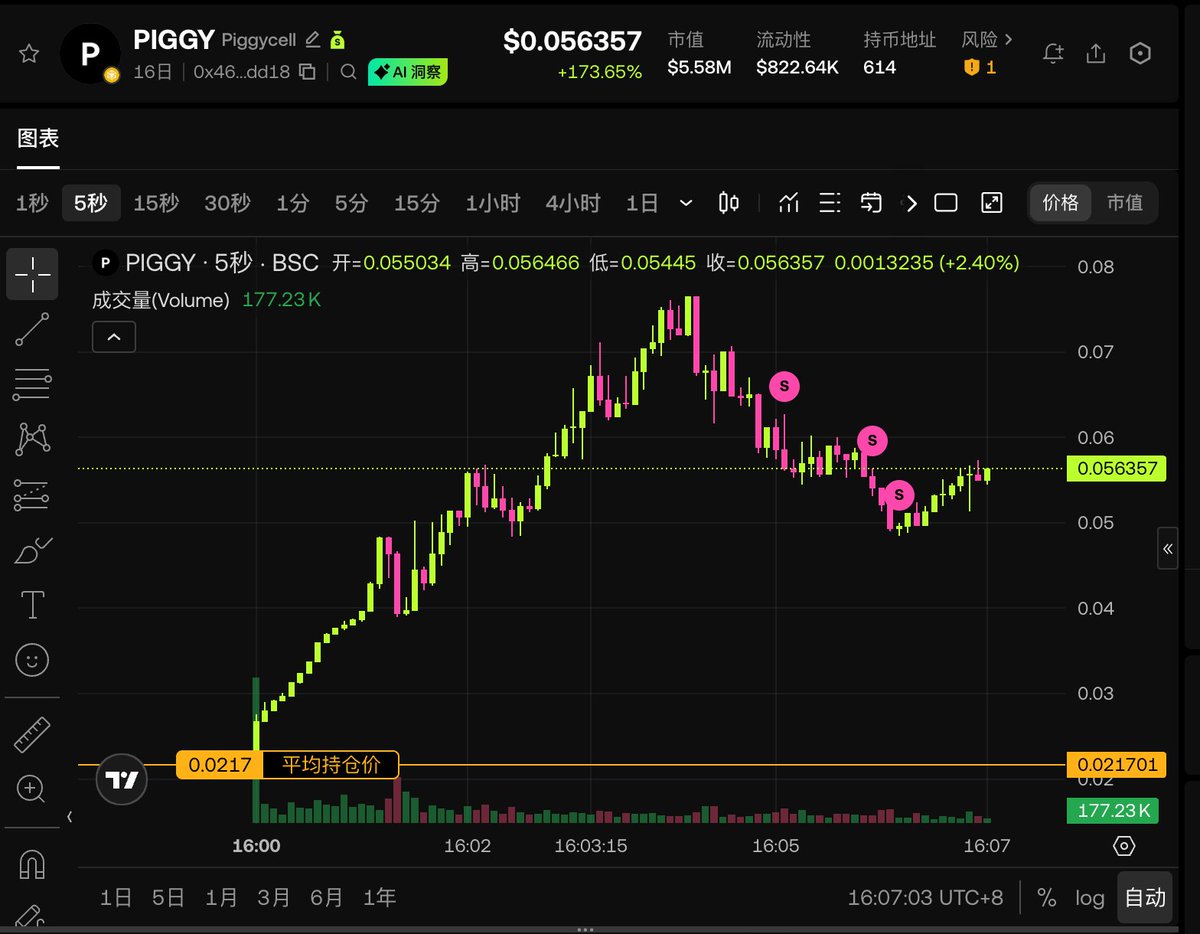Select the 30秒 timeframe
The width and height of the screenshot is (1200, 934).
click(x=227, y=203)
